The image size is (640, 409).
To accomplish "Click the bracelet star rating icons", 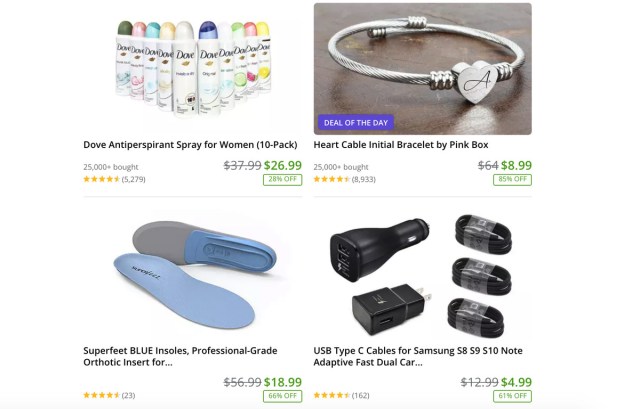I will click(332, 179).
